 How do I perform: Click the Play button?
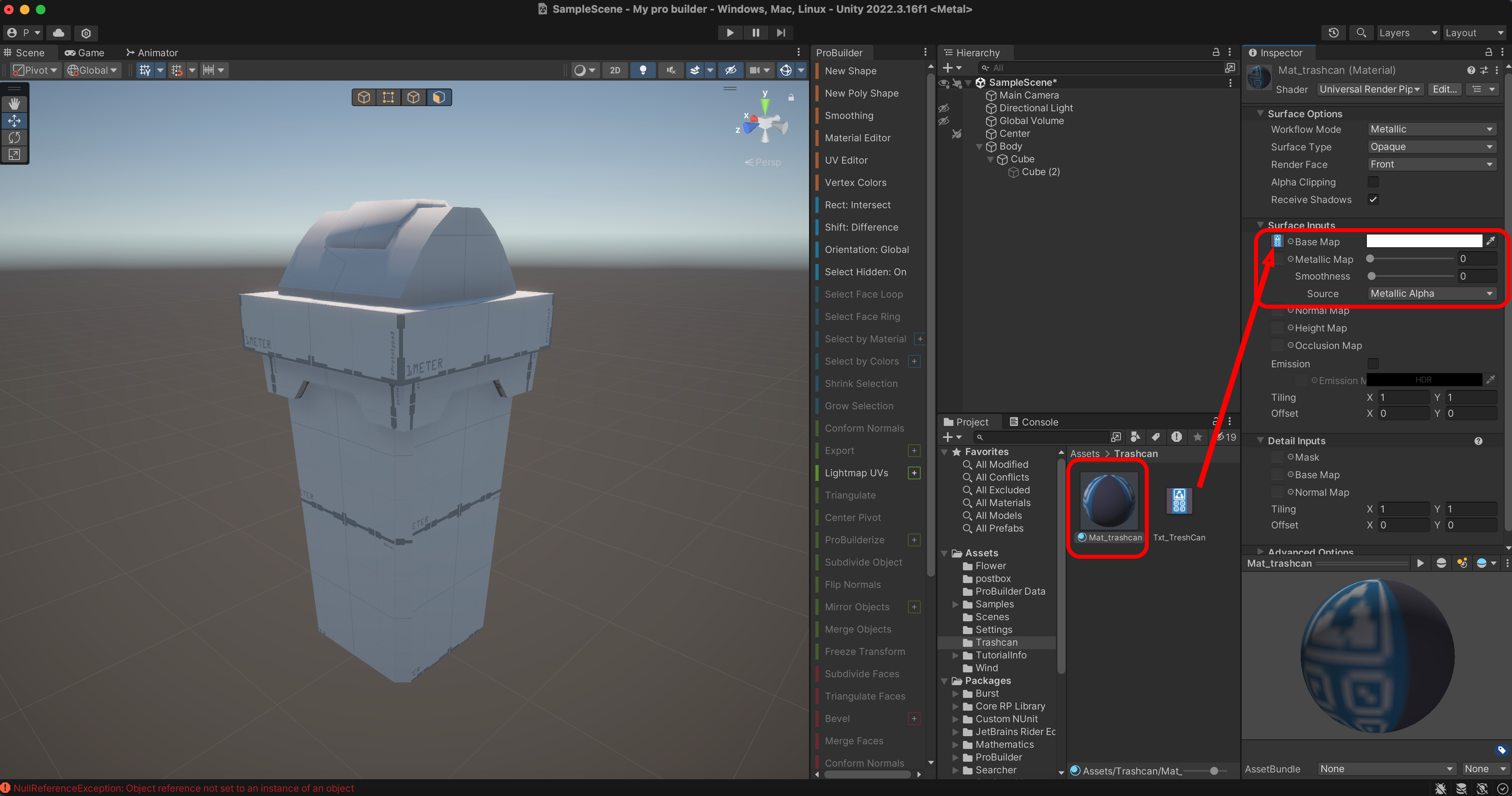coord(730,33)
